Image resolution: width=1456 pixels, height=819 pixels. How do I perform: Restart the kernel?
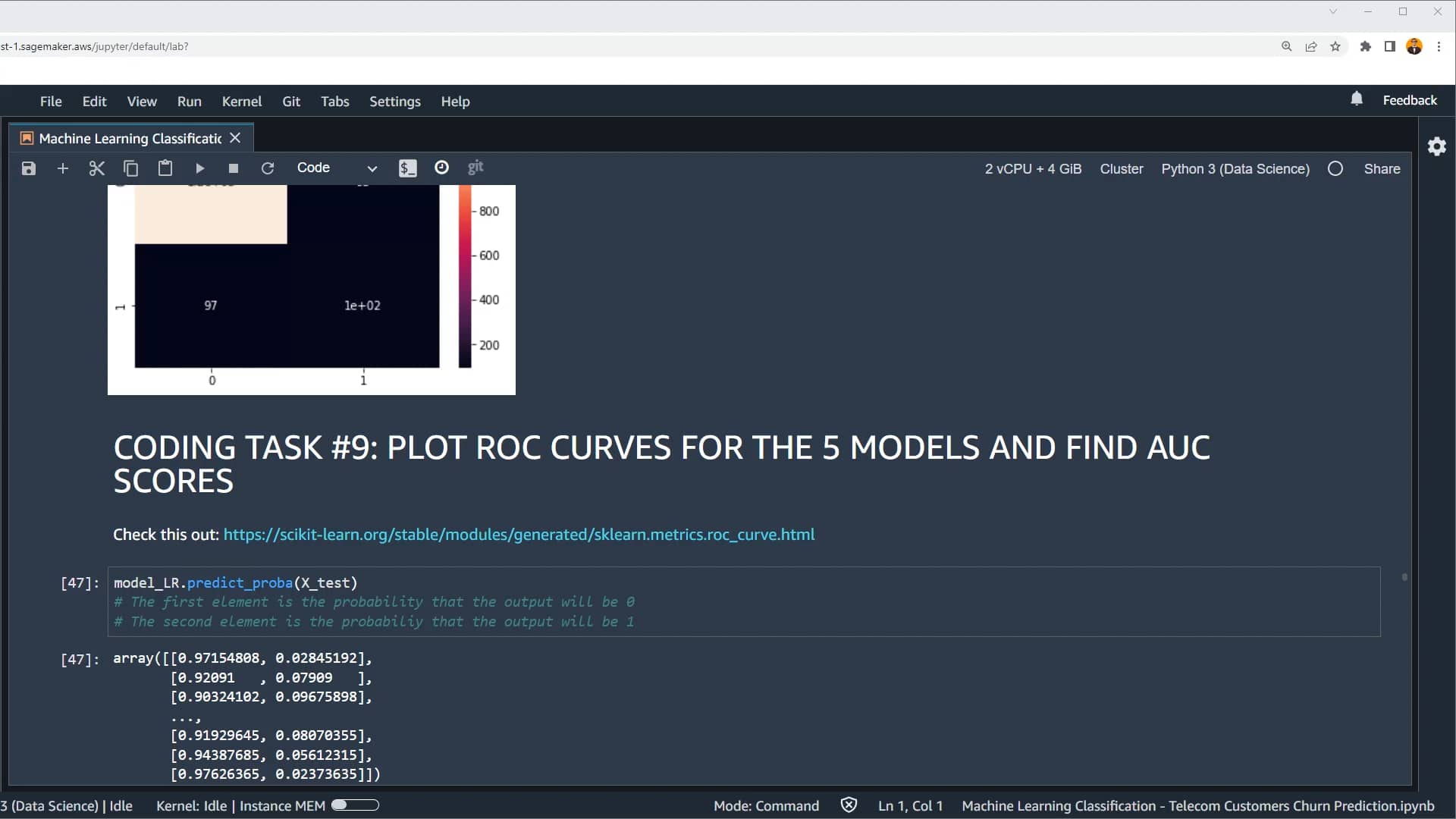click(x=267, y=168)
